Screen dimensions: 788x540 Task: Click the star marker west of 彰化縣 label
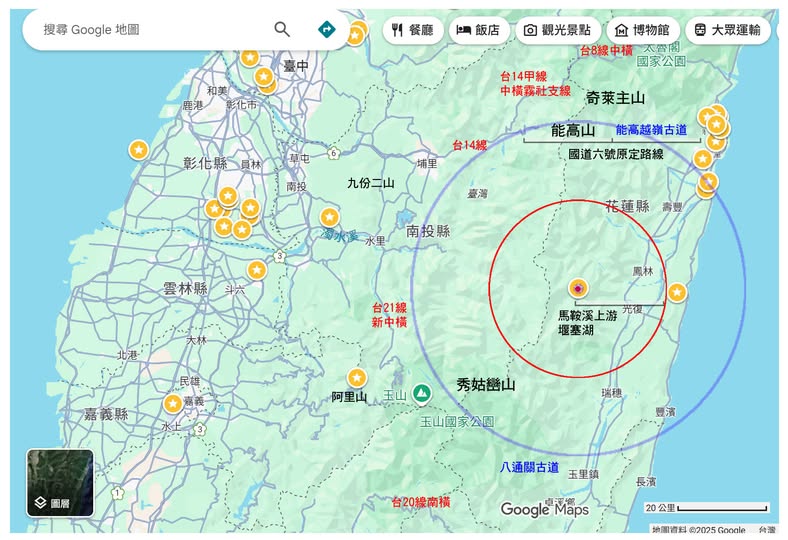coord(139,150)
